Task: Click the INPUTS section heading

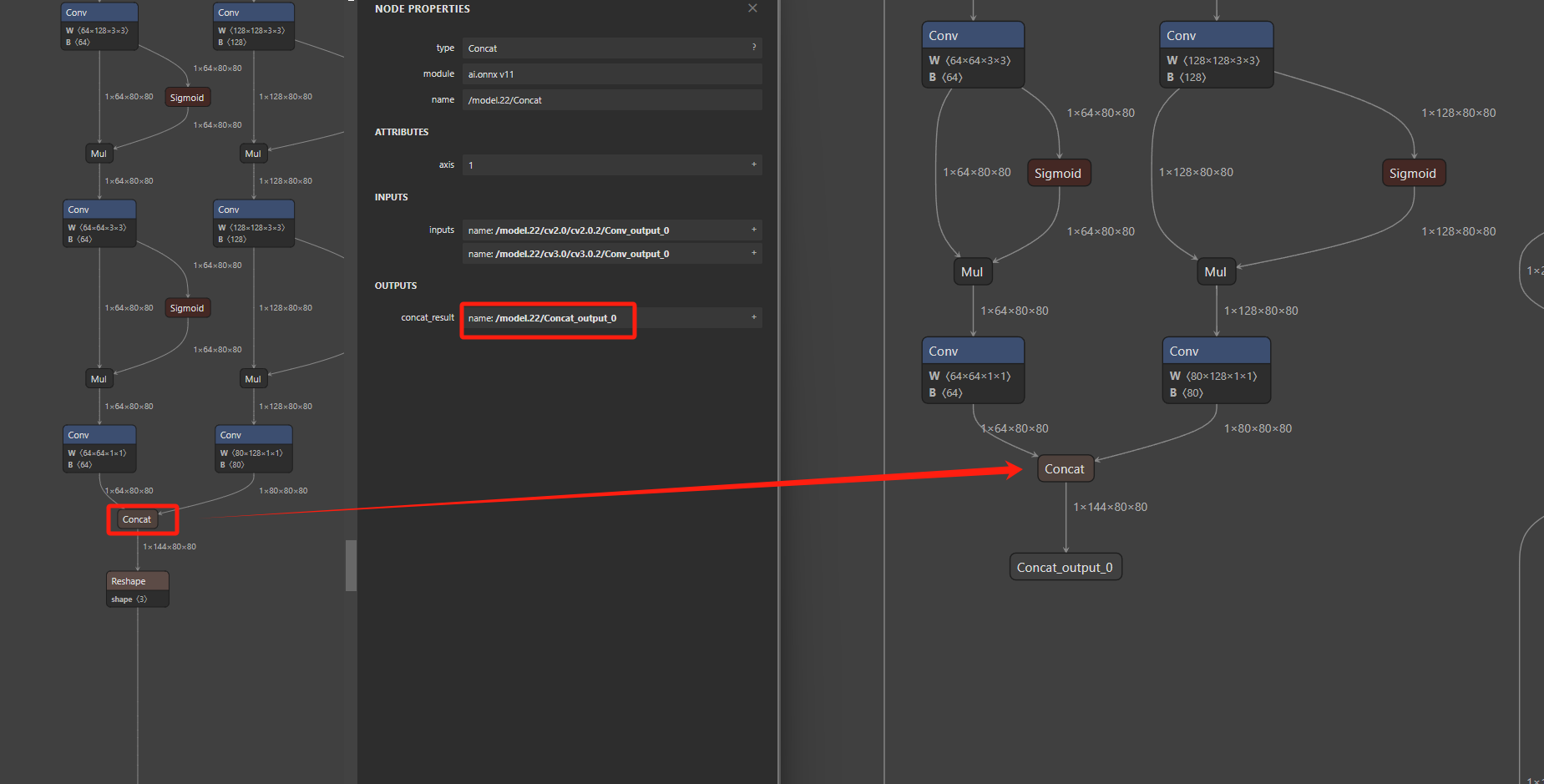Action: [x=392, y=197]
